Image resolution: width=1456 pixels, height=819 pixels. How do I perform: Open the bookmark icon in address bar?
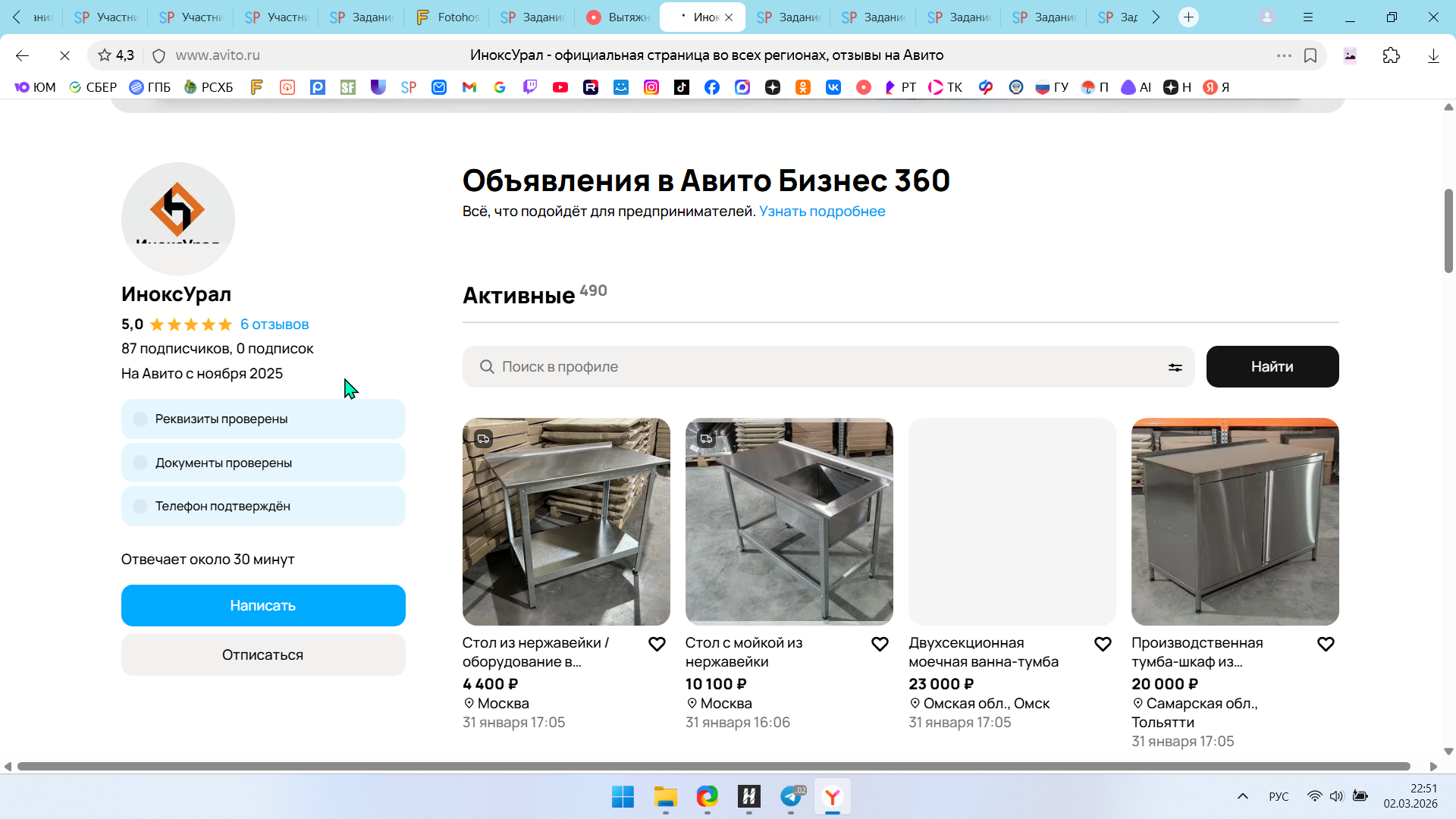pyautogui.click(x=1310, y=55)
